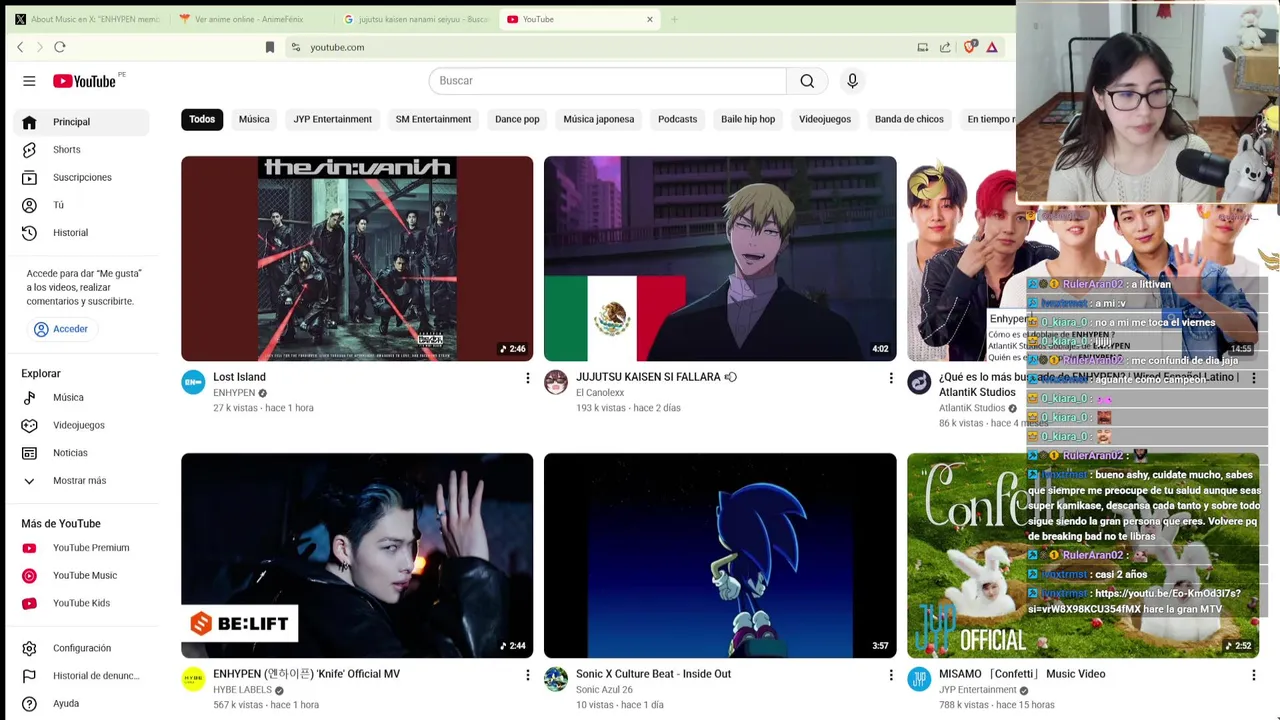Open Historial de denuncias flag item
This screenshot has height=720, width=1280.
coord(81,676)
